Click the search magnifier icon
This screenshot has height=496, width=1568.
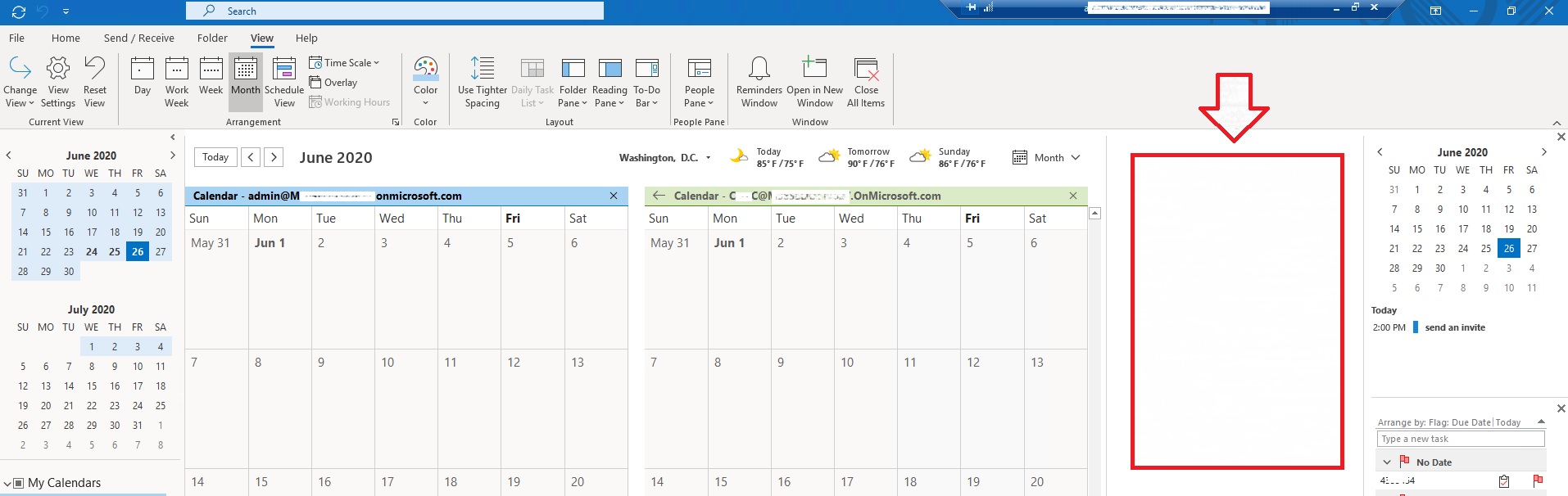210,11
